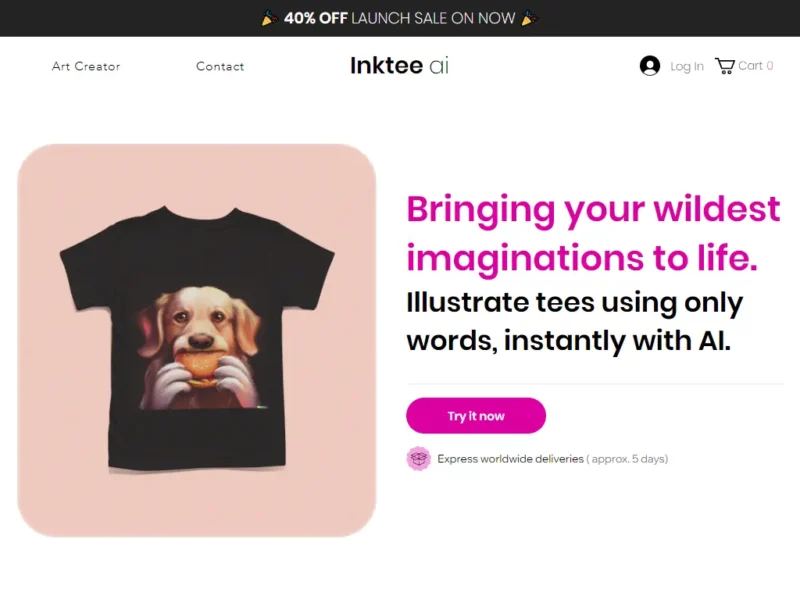Open the shopping cart icon
This screenshot has width=800, height=600.
724,66
